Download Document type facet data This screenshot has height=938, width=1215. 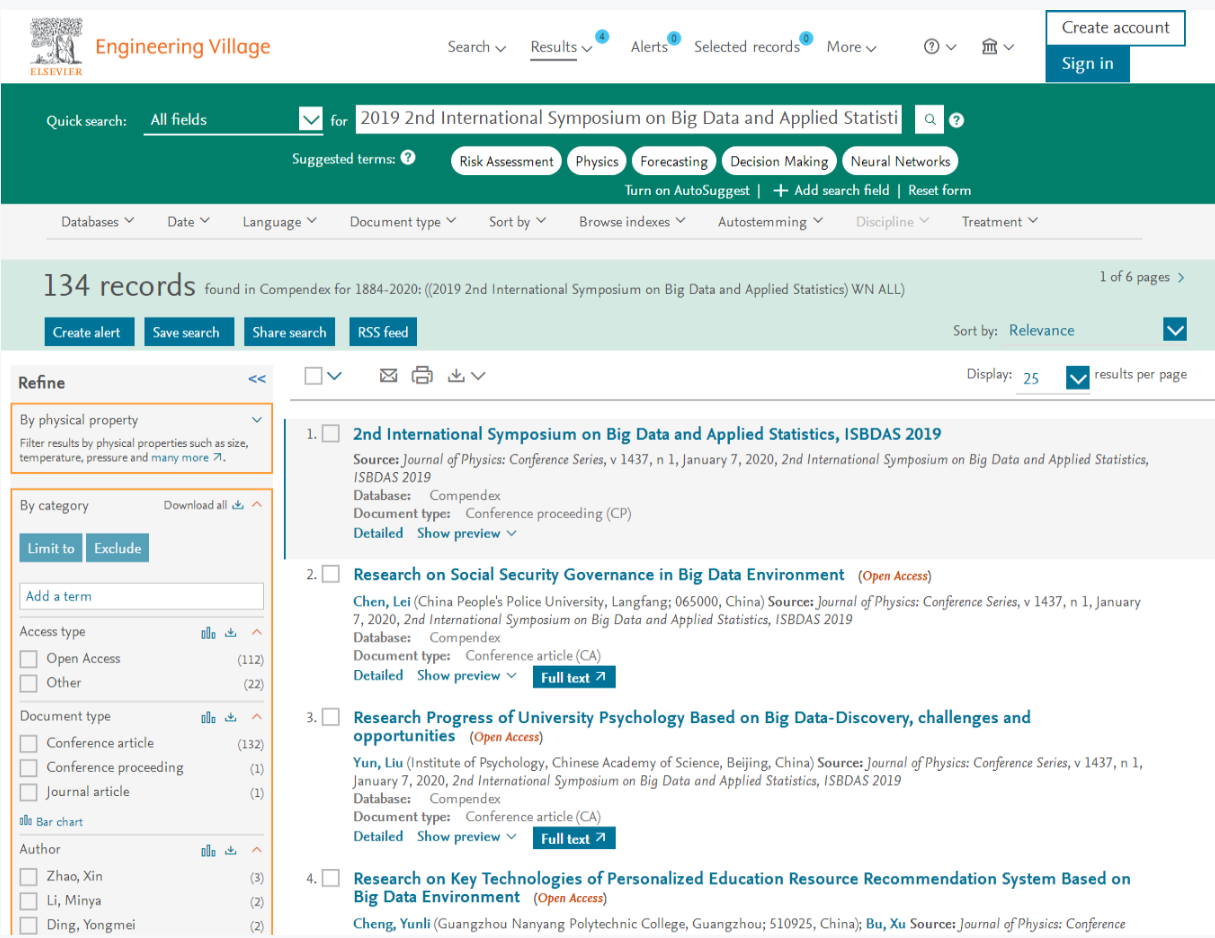(231, 717)
